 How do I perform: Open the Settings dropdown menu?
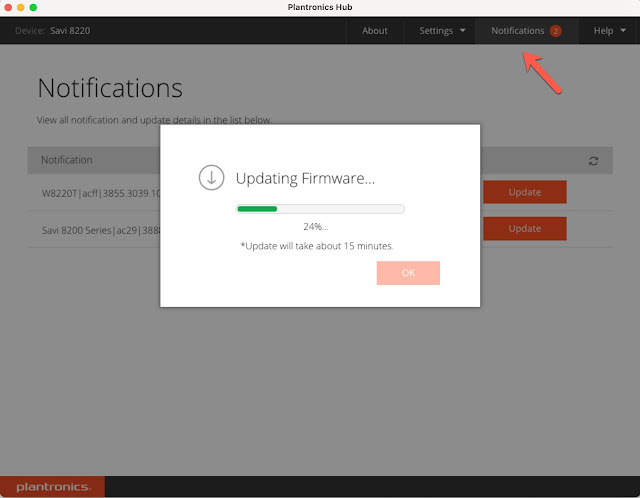tap(442, 31)
